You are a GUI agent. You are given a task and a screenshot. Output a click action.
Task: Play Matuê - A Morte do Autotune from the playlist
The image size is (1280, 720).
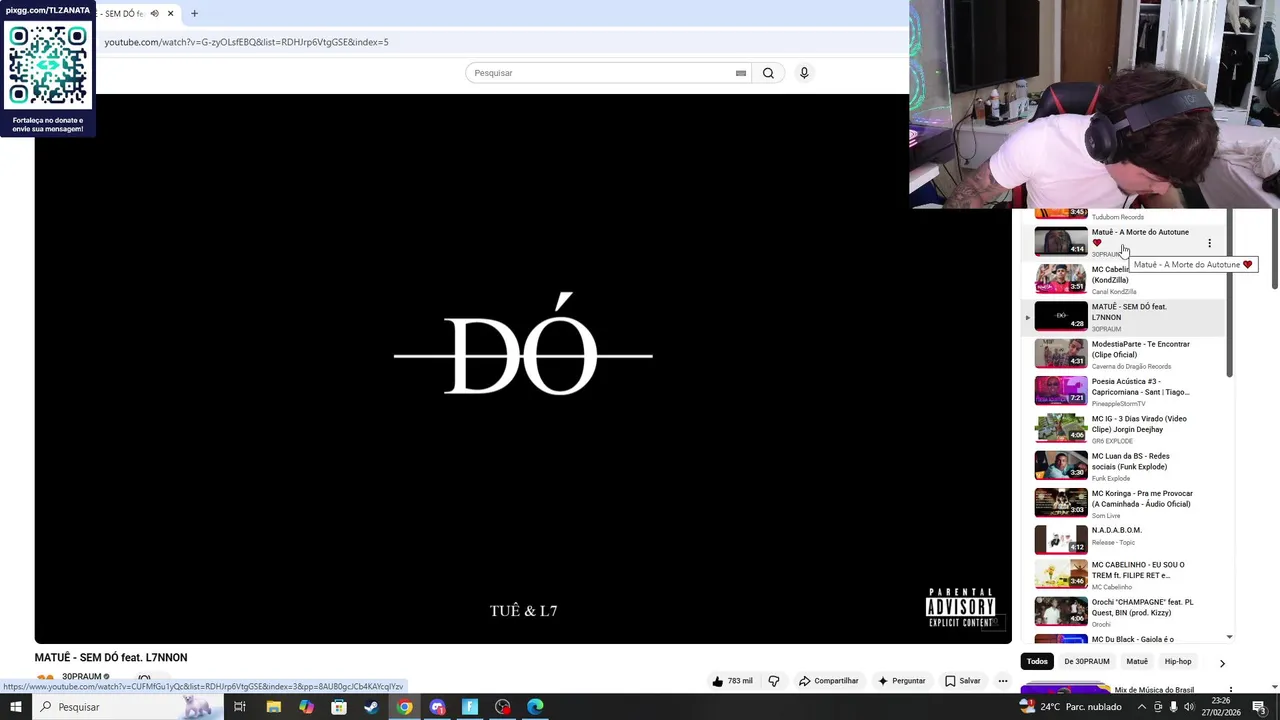(1125, 242)
